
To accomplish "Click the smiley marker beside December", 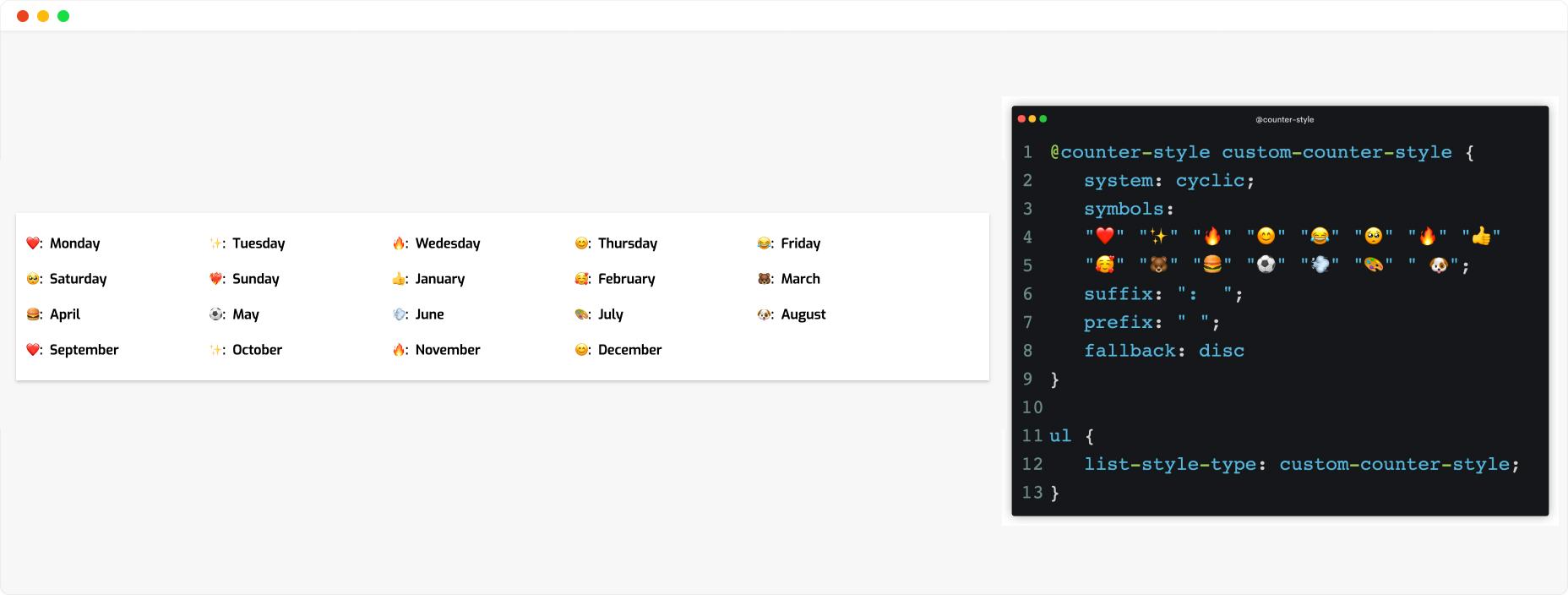I will pyautogui.click(x=581, y=350).
